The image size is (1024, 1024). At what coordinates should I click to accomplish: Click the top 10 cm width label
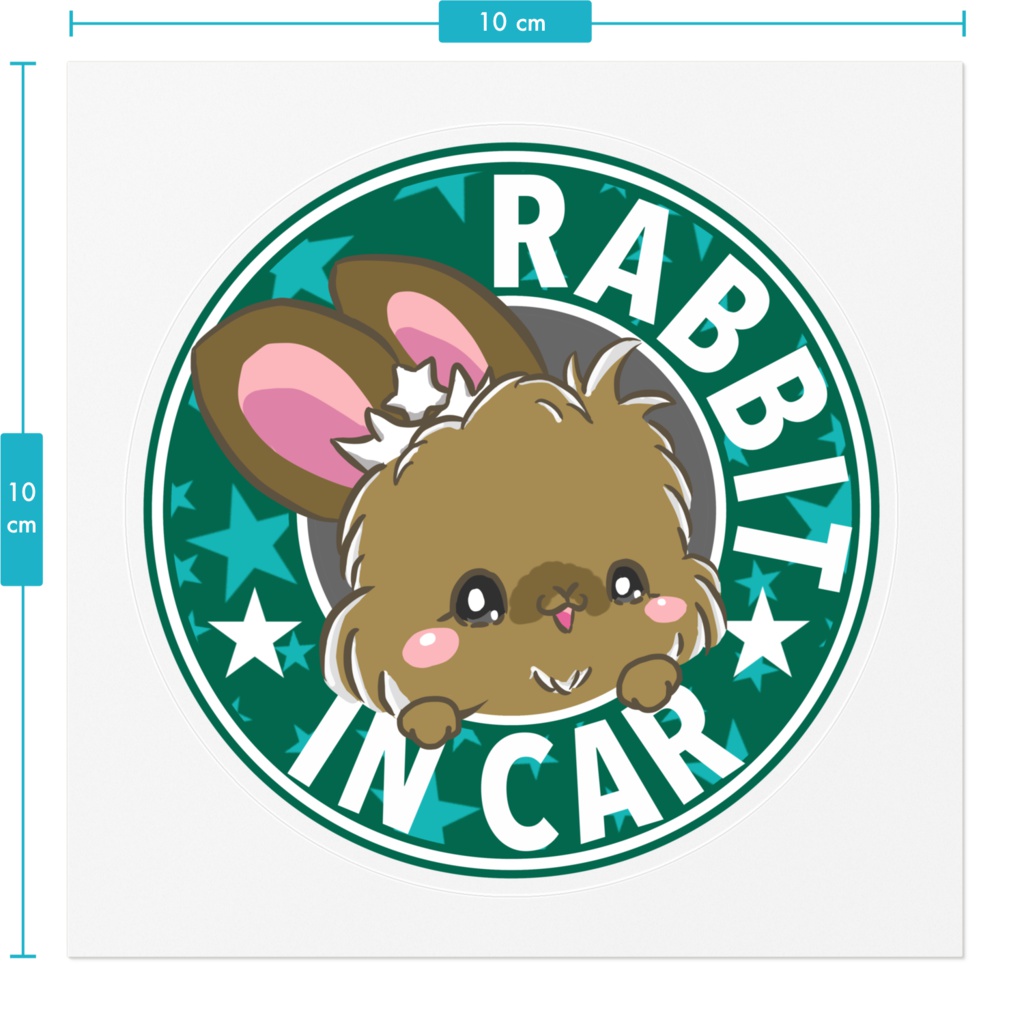tap(515, 22)
